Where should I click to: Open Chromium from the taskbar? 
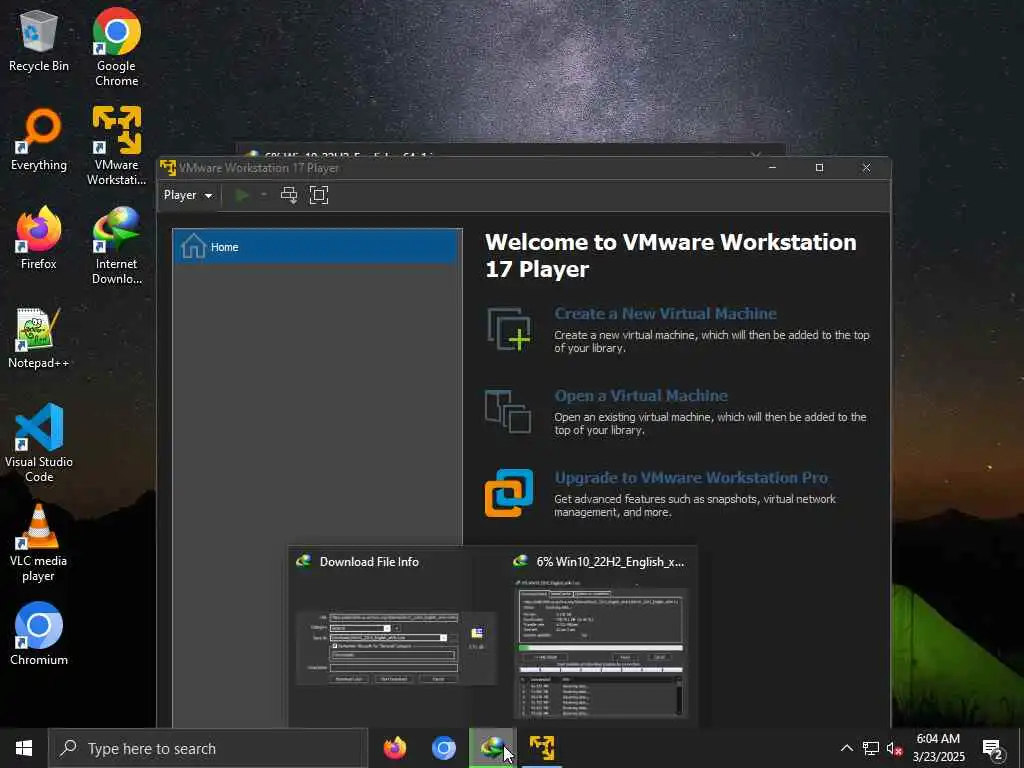click(x=443, y=748)
